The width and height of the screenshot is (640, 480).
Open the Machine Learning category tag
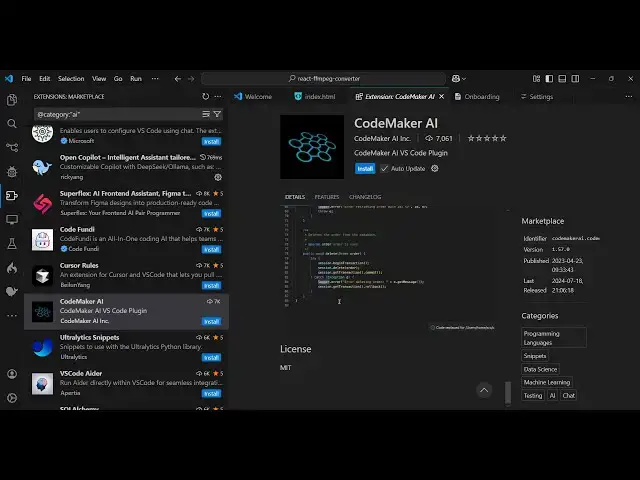point(547,382)
